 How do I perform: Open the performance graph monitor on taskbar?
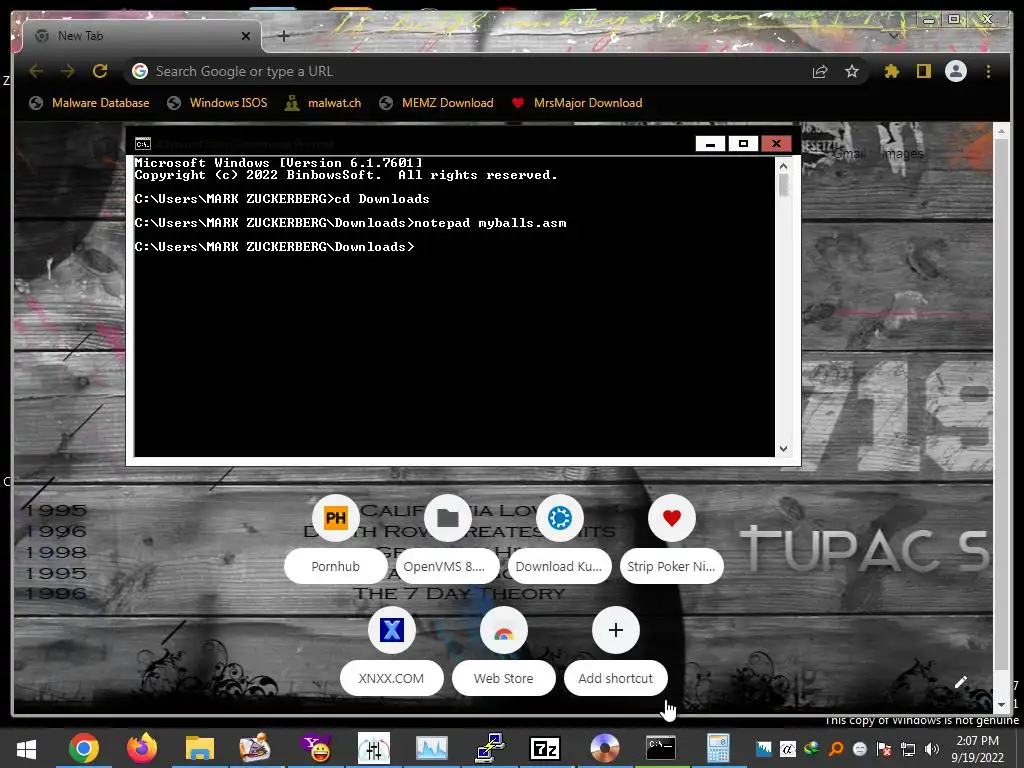432,748
